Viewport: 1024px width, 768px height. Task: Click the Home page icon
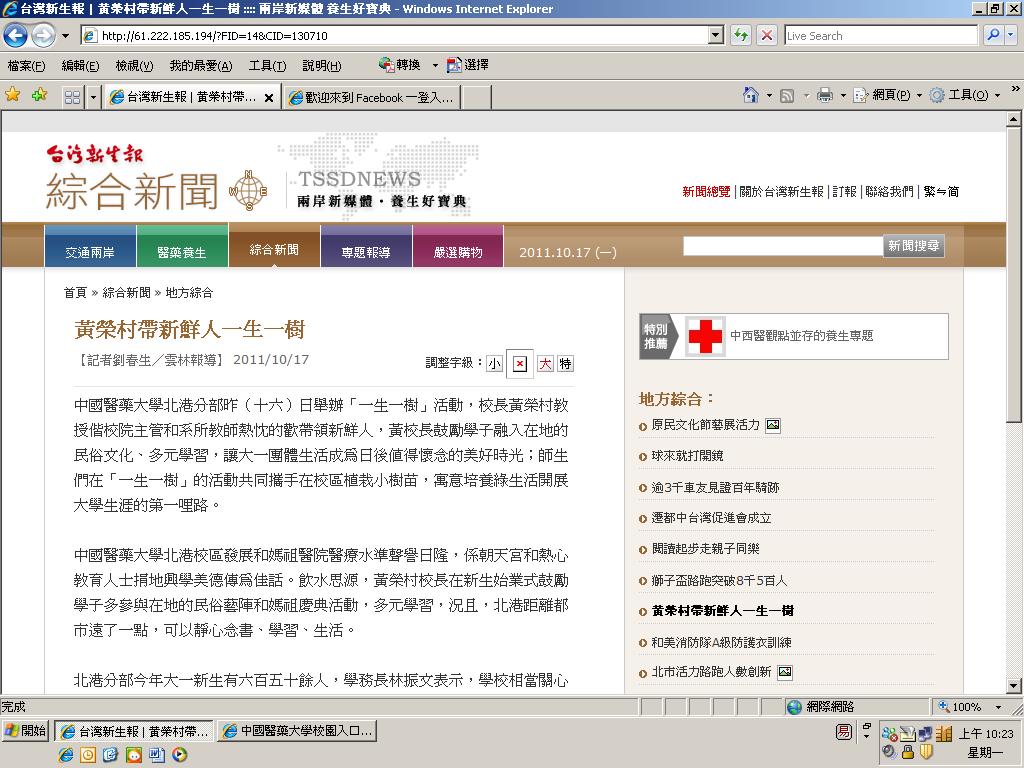pos(750,95)
